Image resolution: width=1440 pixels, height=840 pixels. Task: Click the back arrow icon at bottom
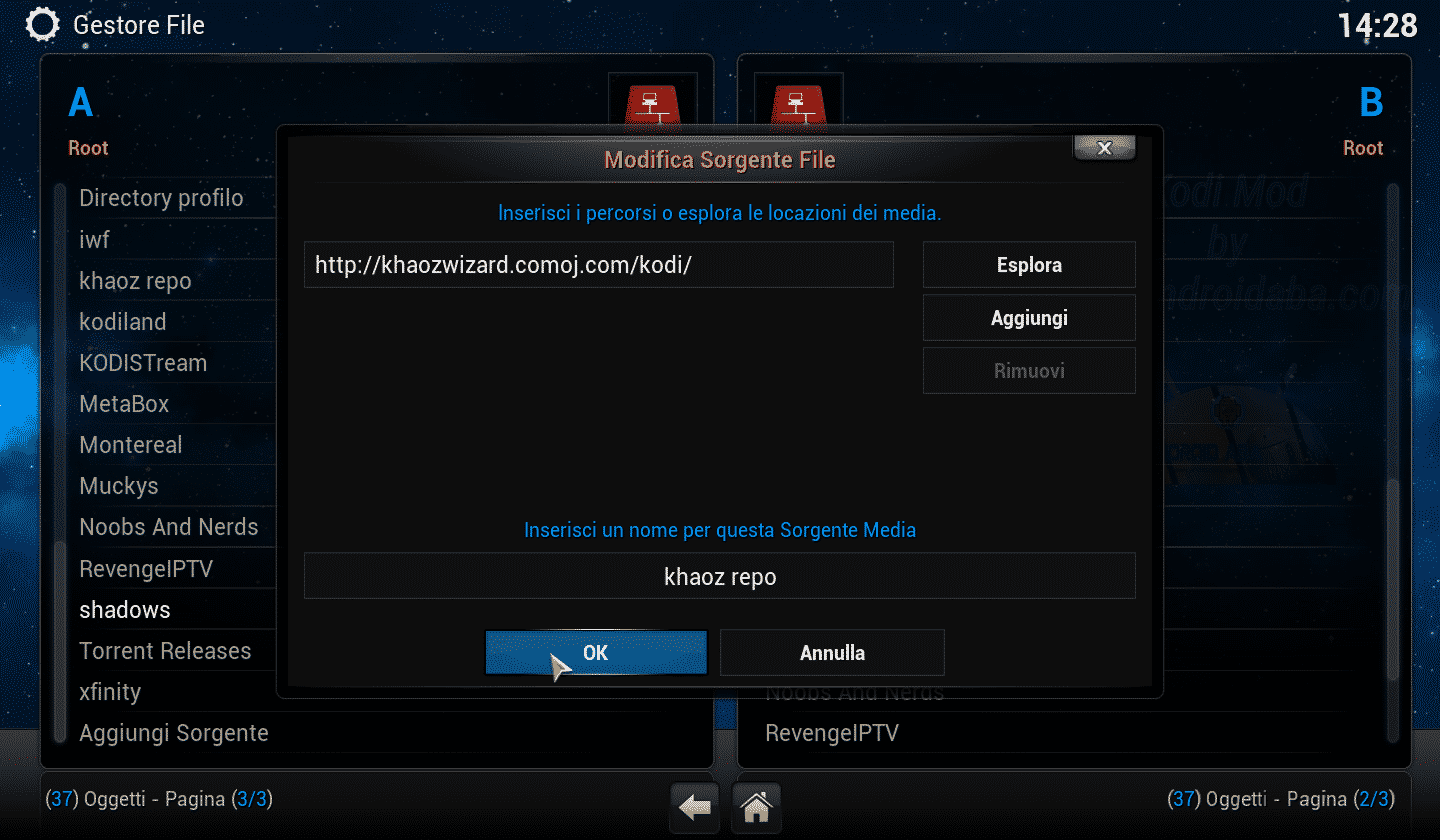(695, 806)
